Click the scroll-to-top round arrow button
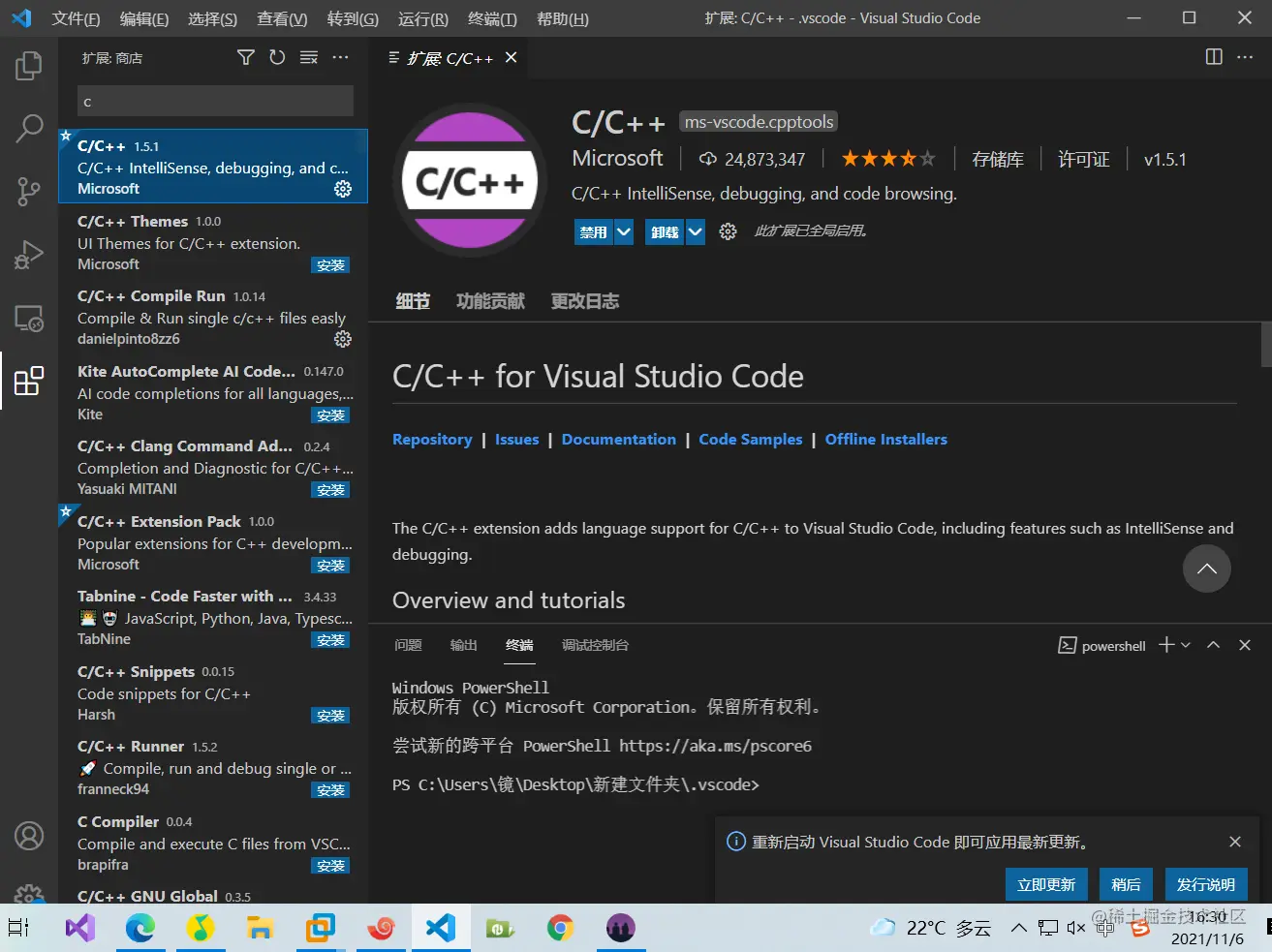This screenshot has width=1272, height=952. coord(1206,568)
